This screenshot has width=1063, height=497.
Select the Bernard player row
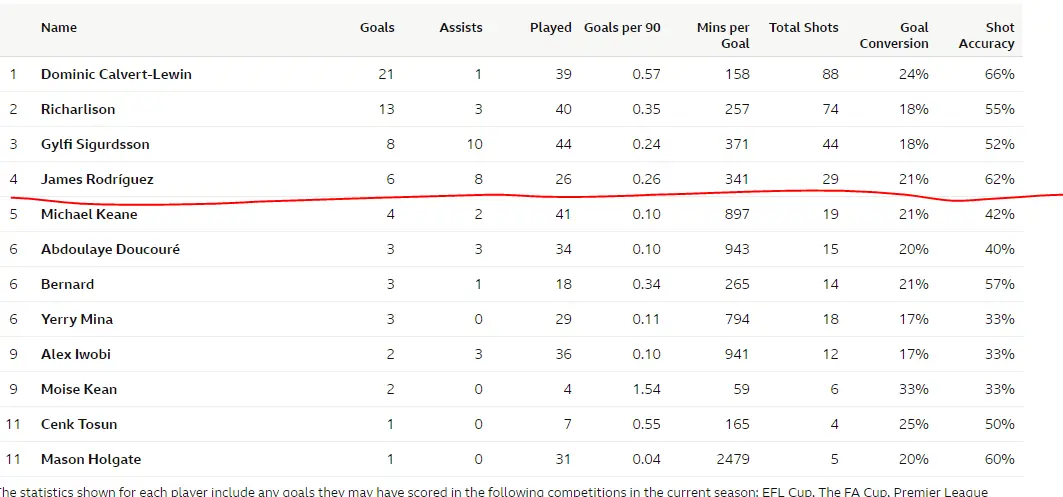tap(67, 284)
